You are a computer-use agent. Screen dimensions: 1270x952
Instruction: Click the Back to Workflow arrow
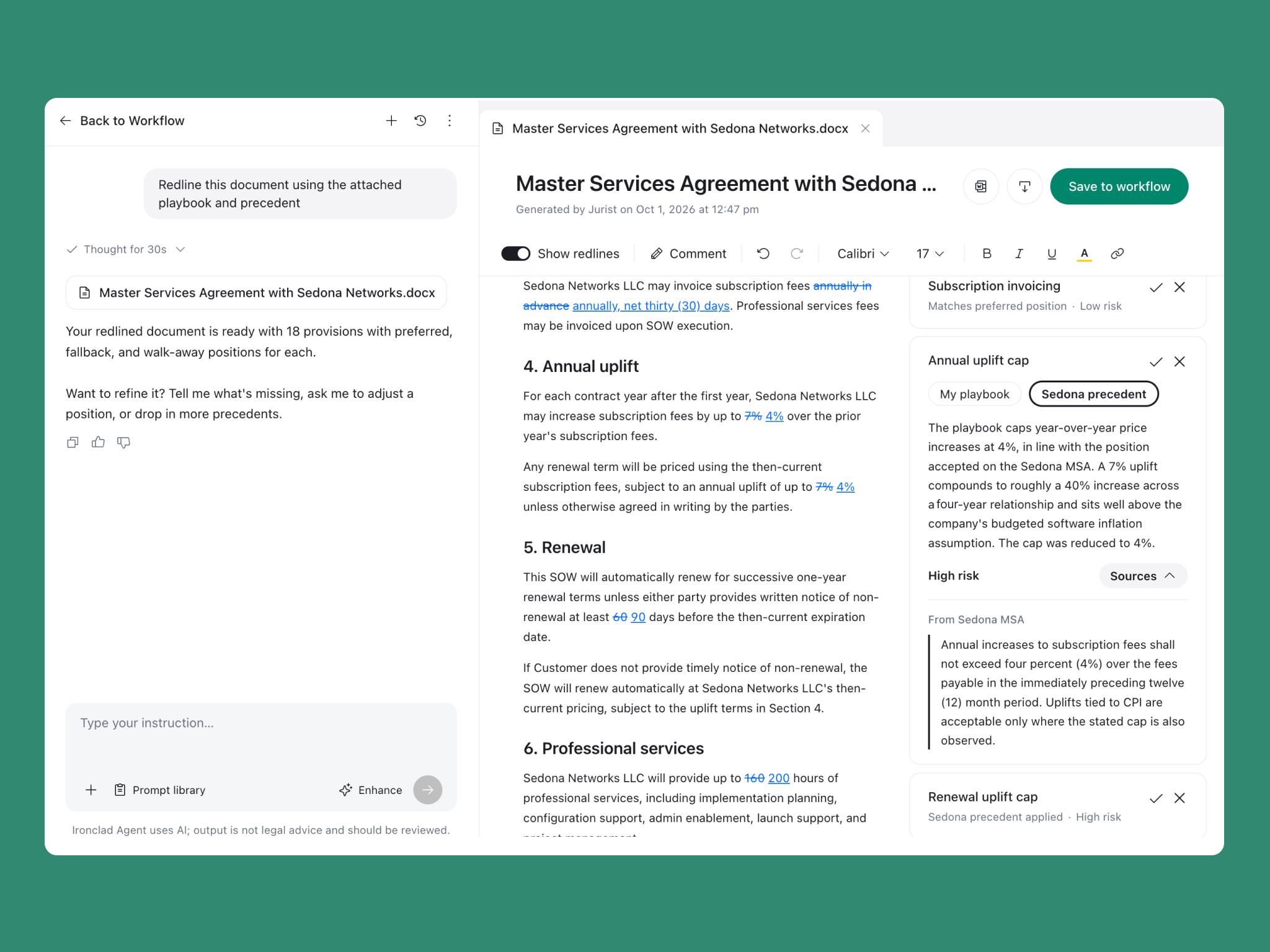(x=65, y=121)
